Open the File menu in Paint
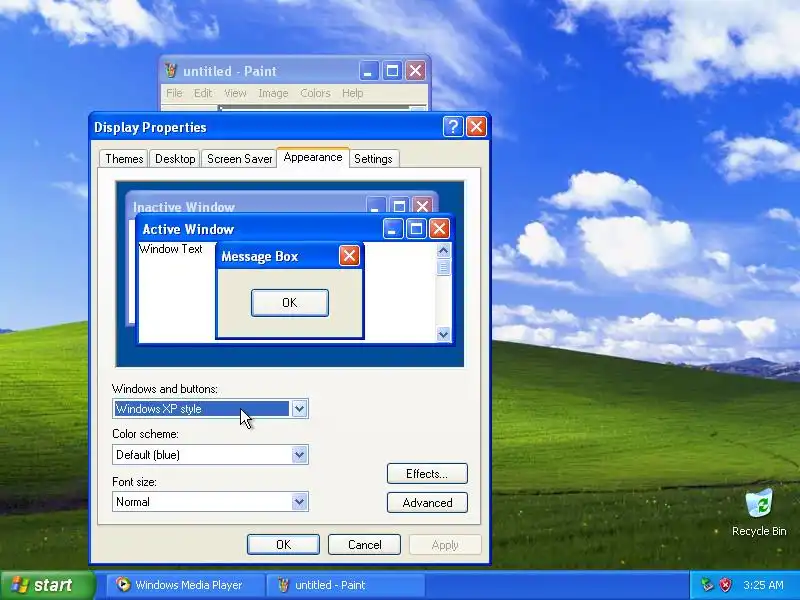Screen dimensions: 800x600 (x=174, y=93)
